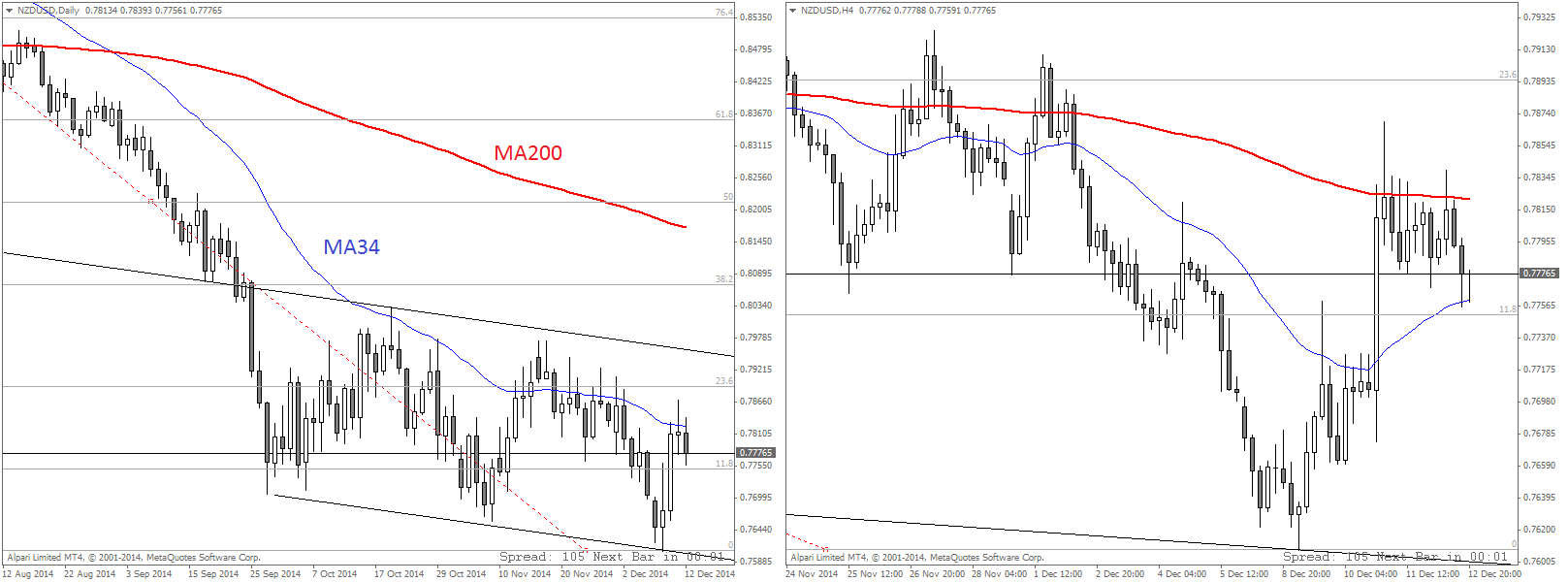Image resolution: width=1568 pixels, height=582 pixels.
Task: Click price 0.76440 on Daily price axis
Action: (x=756, y=530)
